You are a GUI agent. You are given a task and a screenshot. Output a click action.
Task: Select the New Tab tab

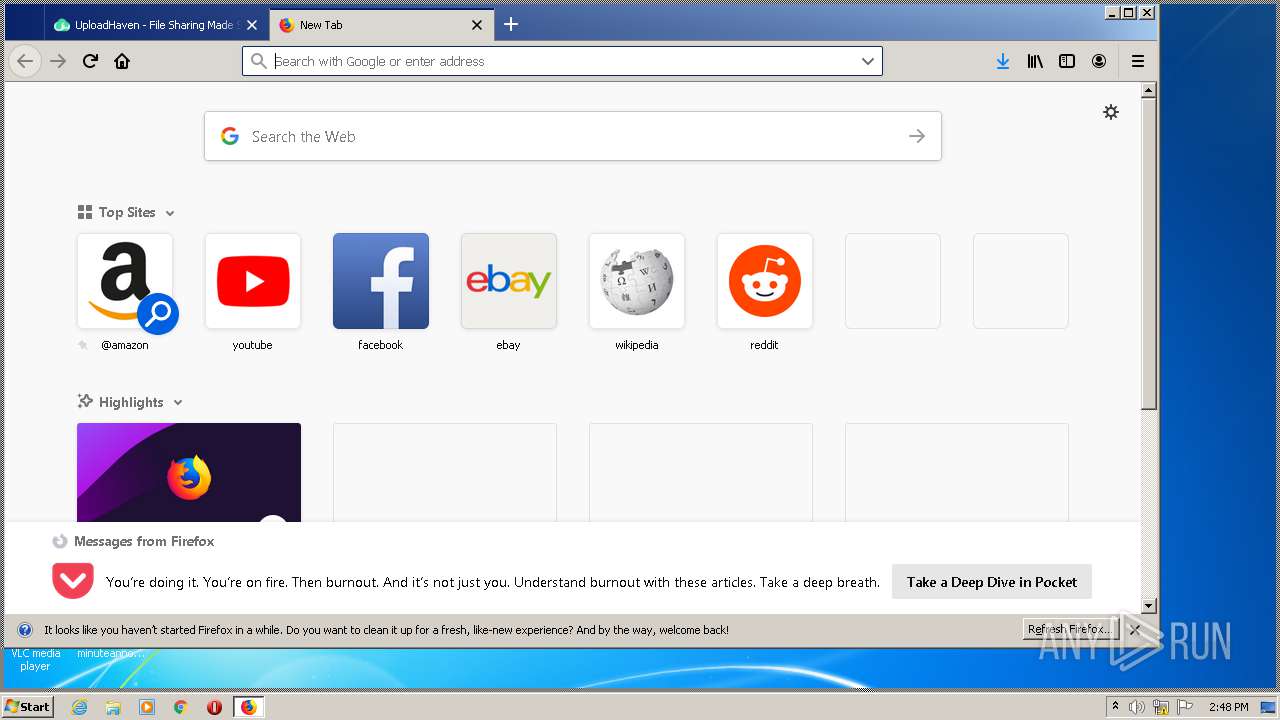coord(381,25)
